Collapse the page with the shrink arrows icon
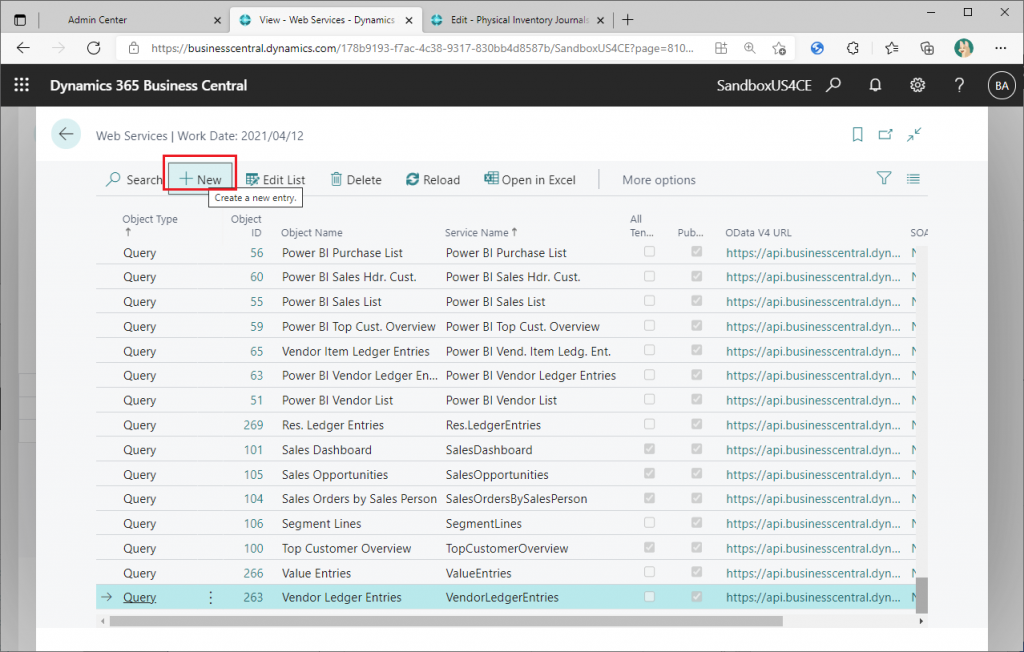 tap(914, 135)
